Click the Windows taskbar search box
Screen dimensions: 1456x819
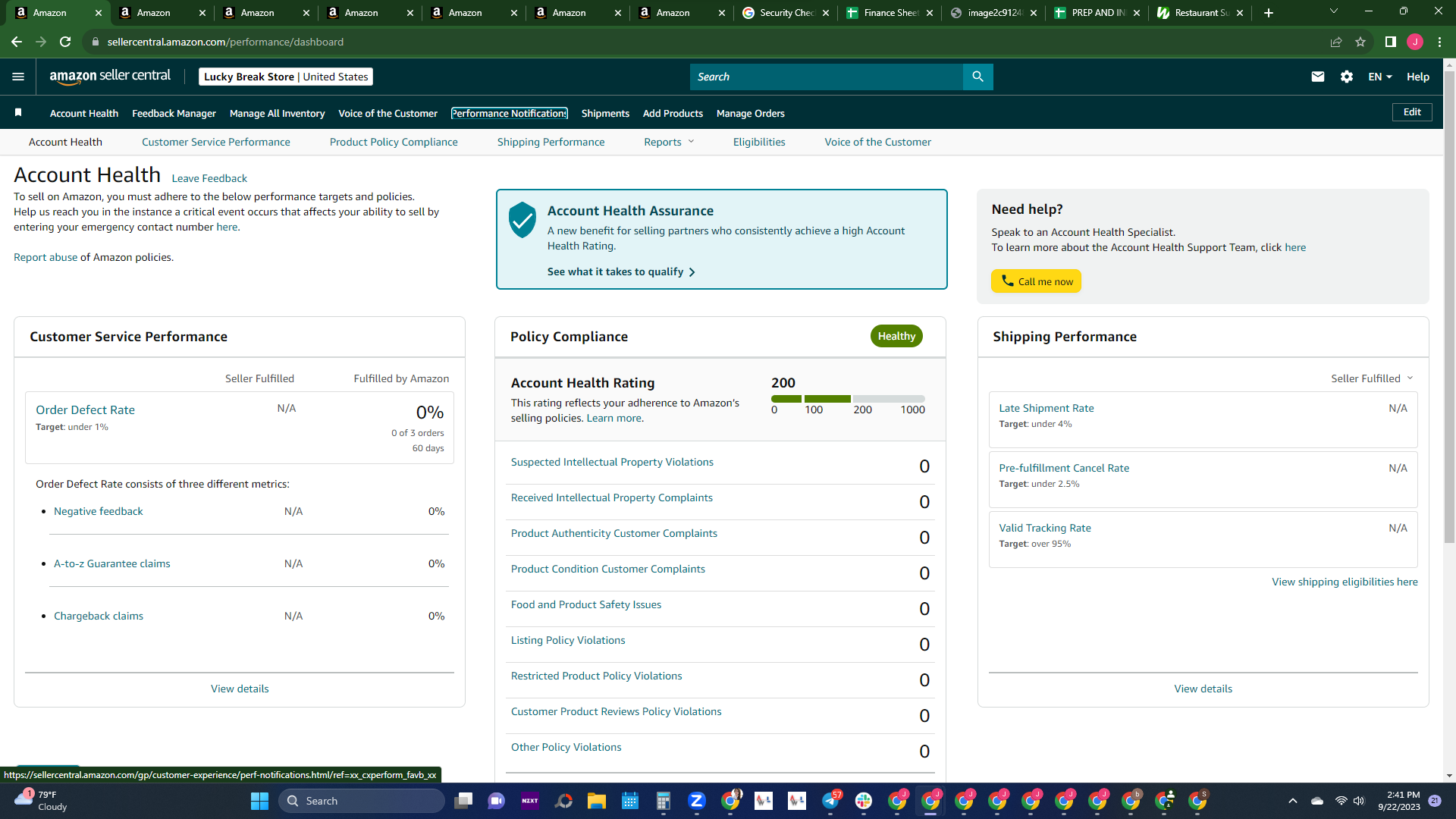[362, 801]
